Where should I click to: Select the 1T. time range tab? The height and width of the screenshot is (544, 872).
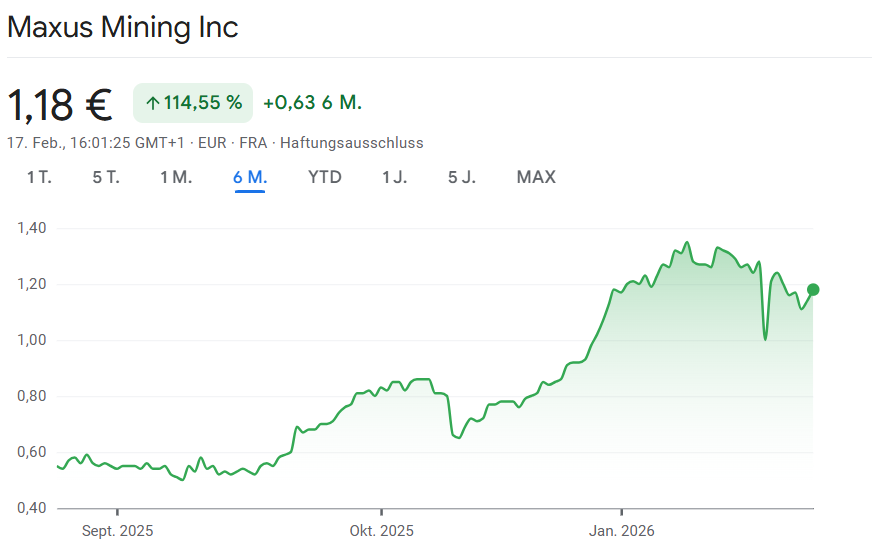[39, 177]
